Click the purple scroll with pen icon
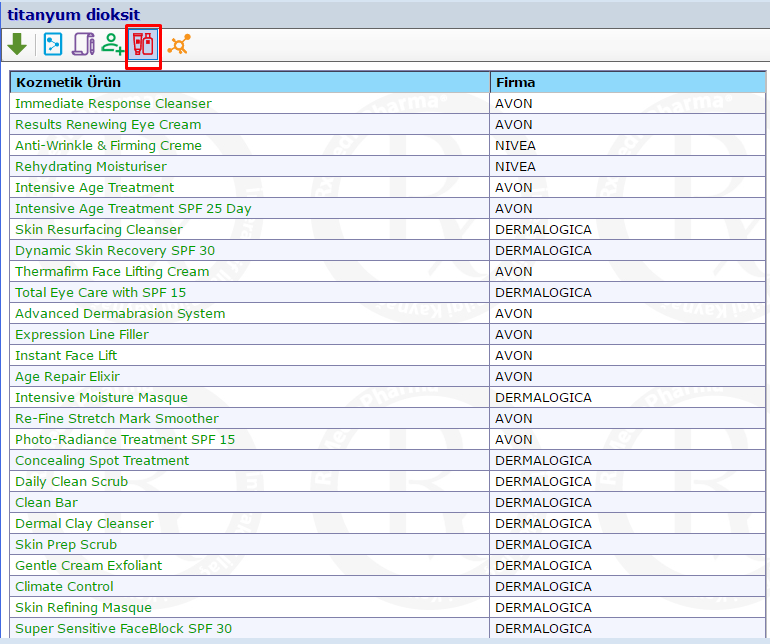Image resolution: width=770 pixels, height=644 pixels. coord(83,45)
